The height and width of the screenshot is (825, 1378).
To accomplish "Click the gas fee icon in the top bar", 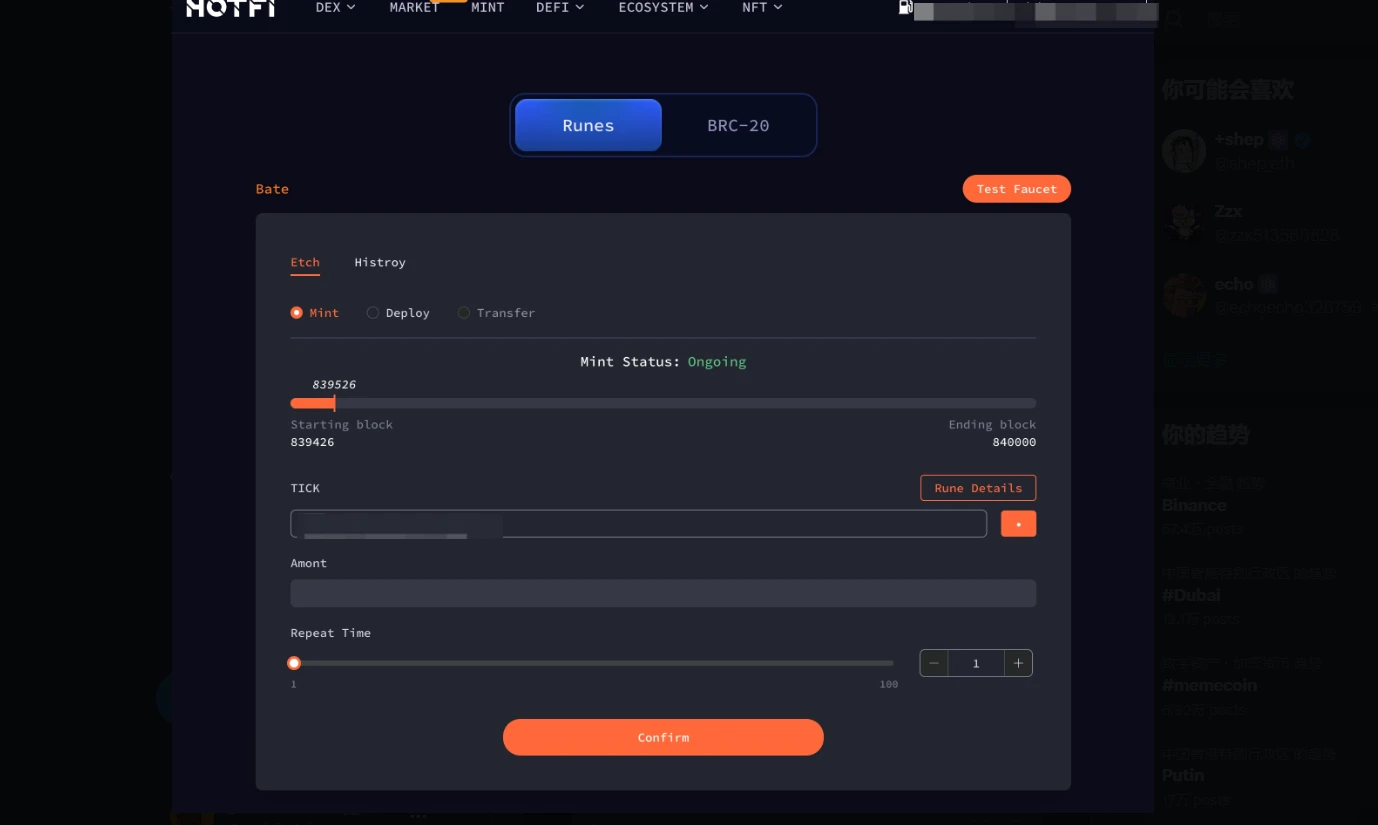I will coord(905,7).
